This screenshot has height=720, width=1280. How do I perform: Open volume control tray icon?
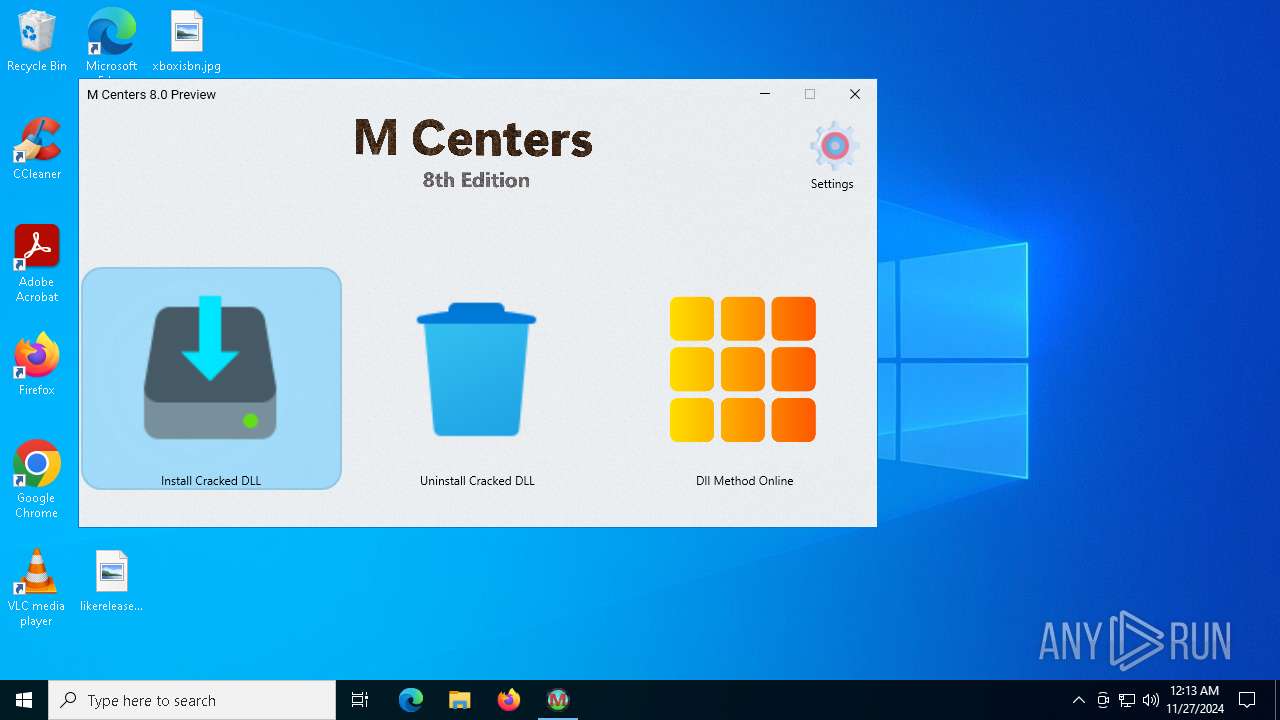1151,700
